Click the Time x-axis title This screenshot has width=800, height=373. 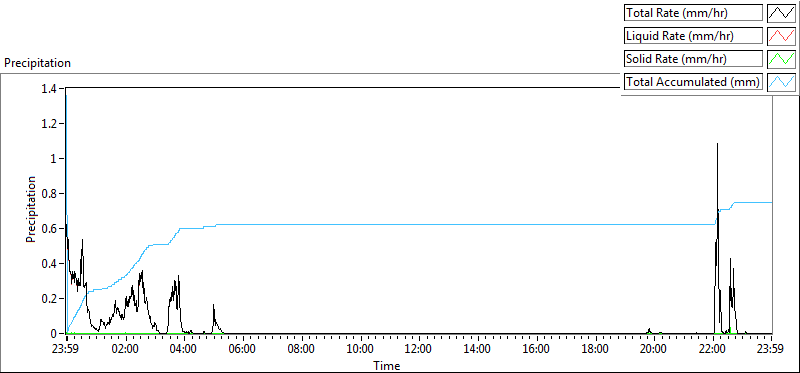pyautogui.click(x=387, y=365)
